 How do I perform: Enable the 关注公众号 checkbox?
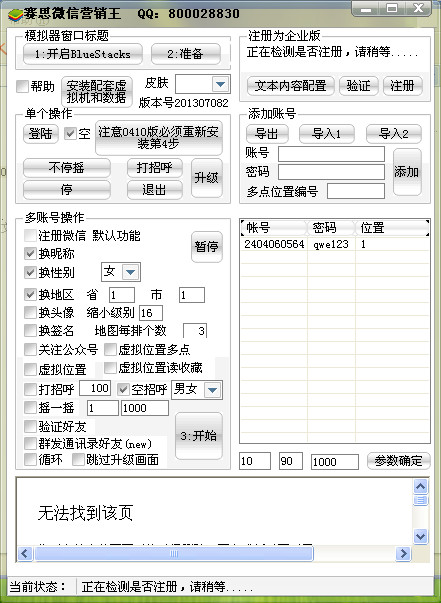pos(30,349)
